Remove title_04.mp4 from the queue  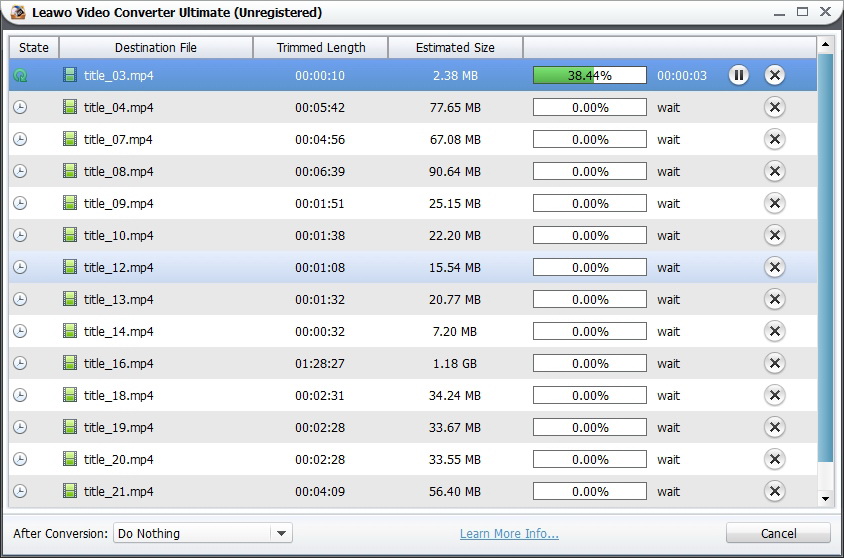point(774,108)
